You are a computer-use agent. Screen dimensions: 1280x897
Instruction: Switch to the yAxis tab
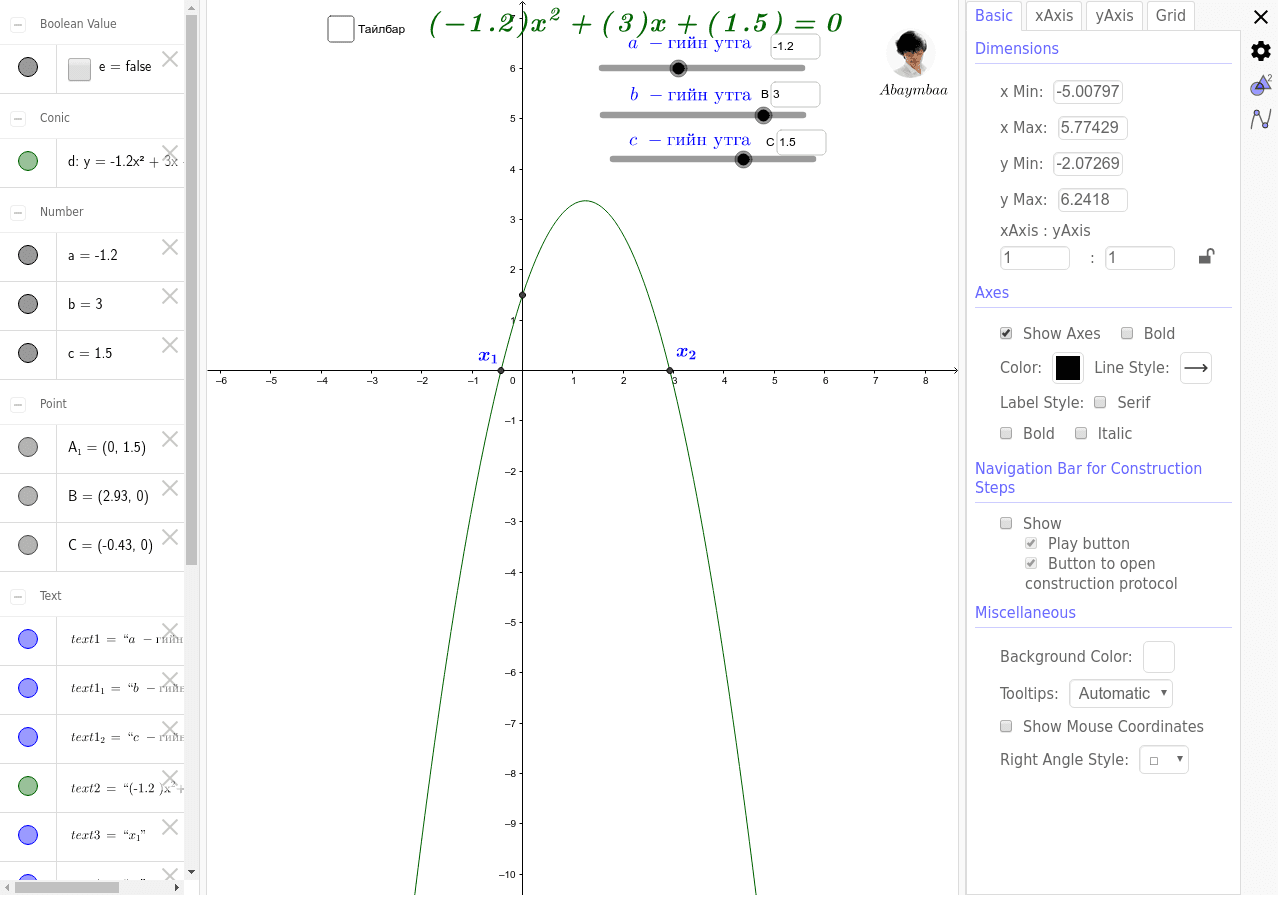click(x=1114, y=15)
